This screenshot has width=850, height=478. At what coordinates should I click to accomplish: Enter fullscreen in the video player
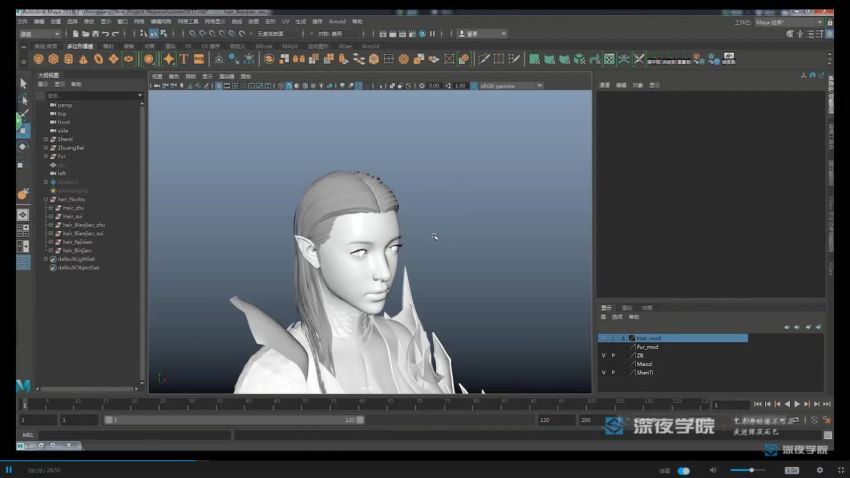840,470
